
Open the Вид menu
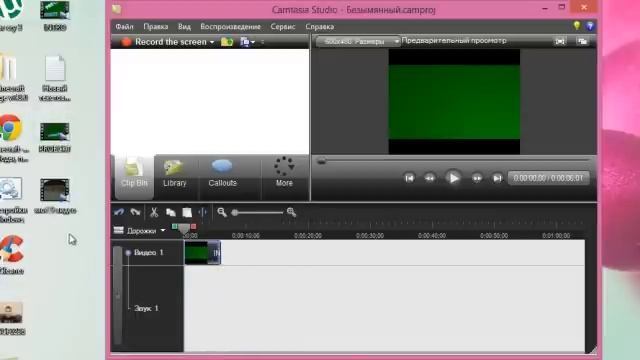pyautogui.click(x=184, y=27)
